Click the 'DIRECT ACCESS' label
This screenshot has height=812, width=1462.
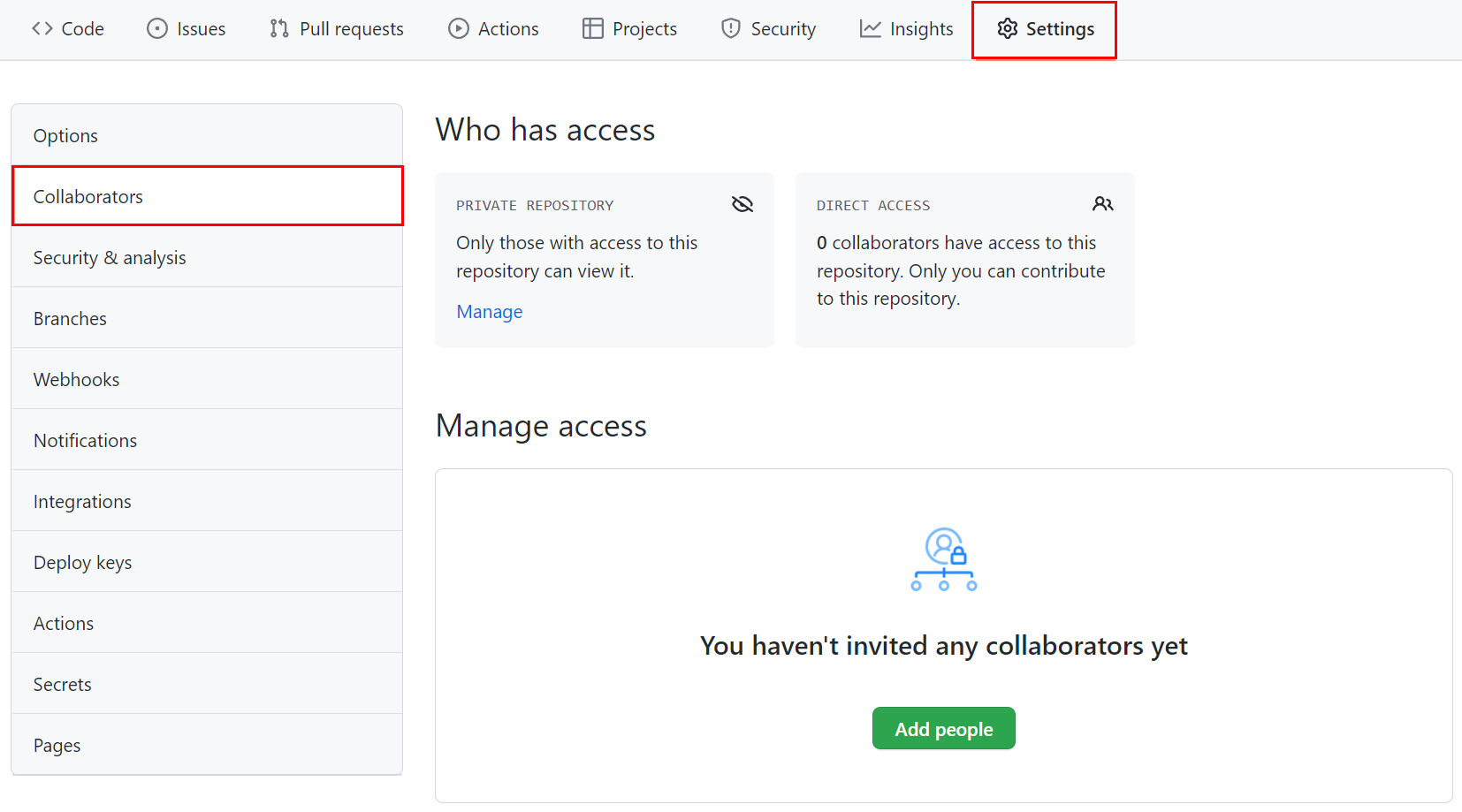tap(873, 205)
